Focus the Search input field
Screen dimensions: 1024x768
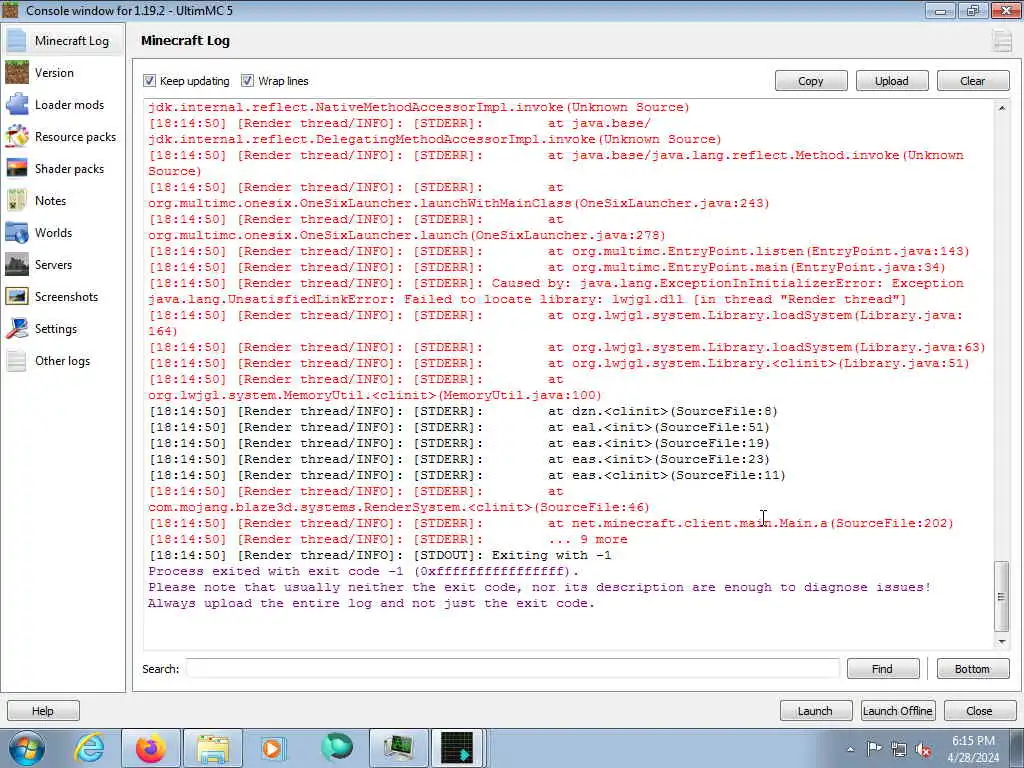[x=513, y=669]
